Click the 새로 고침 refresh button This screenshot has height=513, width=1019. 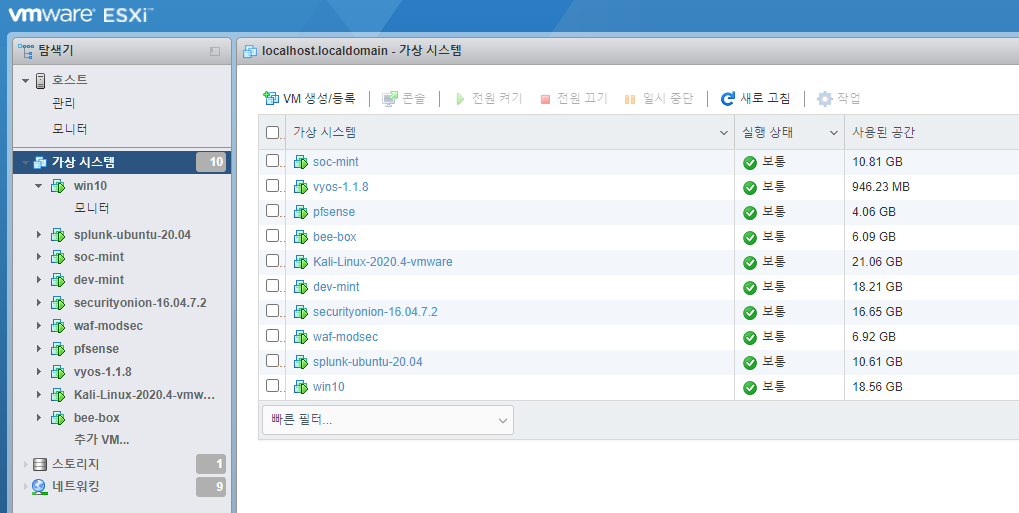756,99
